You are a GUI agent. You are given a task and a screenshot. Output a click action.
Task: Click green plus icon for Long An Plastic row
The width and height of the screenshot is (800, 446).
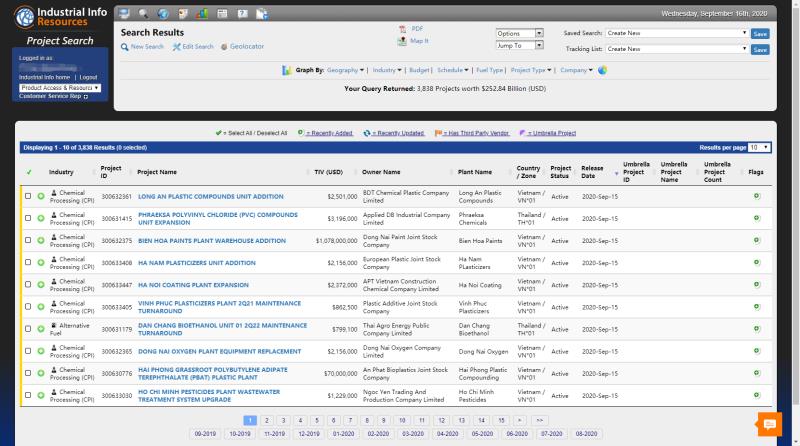click(41, 196)
